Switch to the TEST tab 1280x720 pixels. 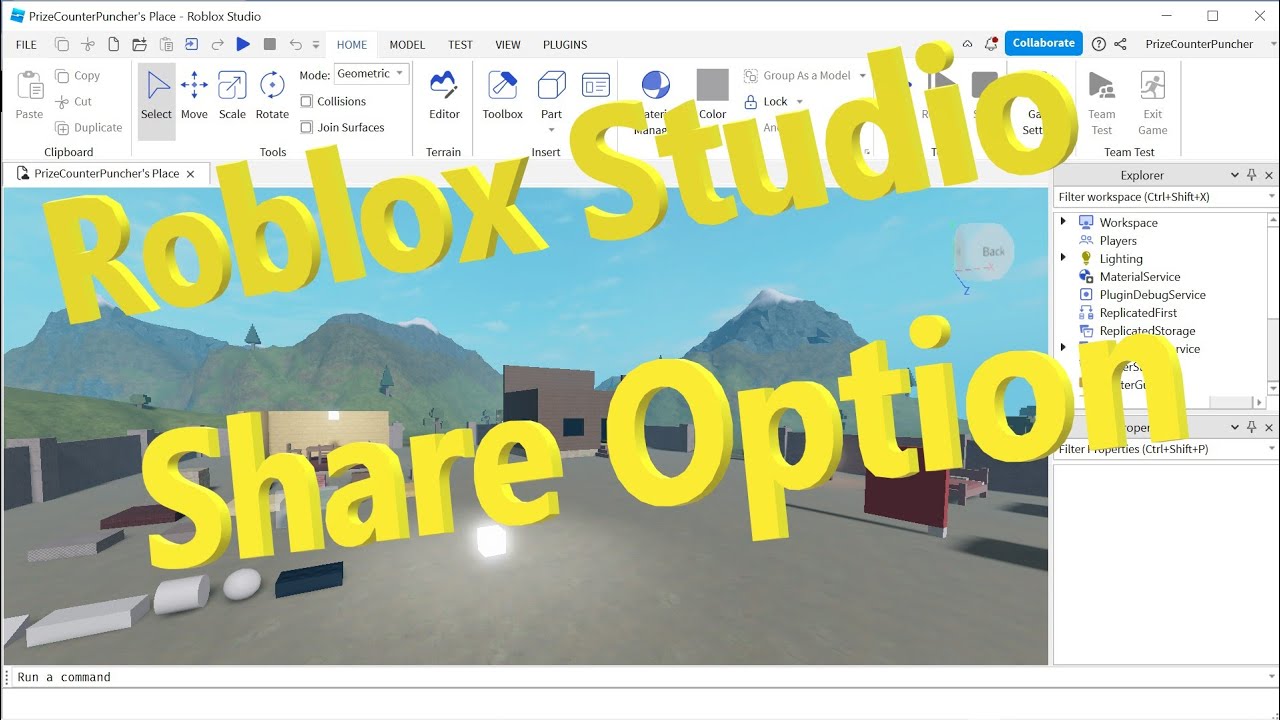click(460, 44)
